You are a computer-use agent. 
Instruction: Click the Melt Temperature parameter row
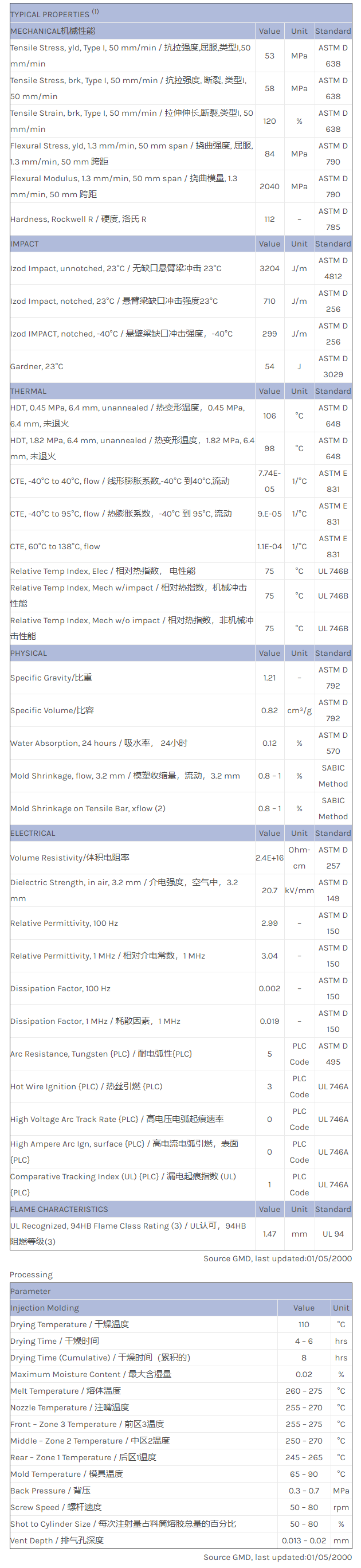[65, 1391]
